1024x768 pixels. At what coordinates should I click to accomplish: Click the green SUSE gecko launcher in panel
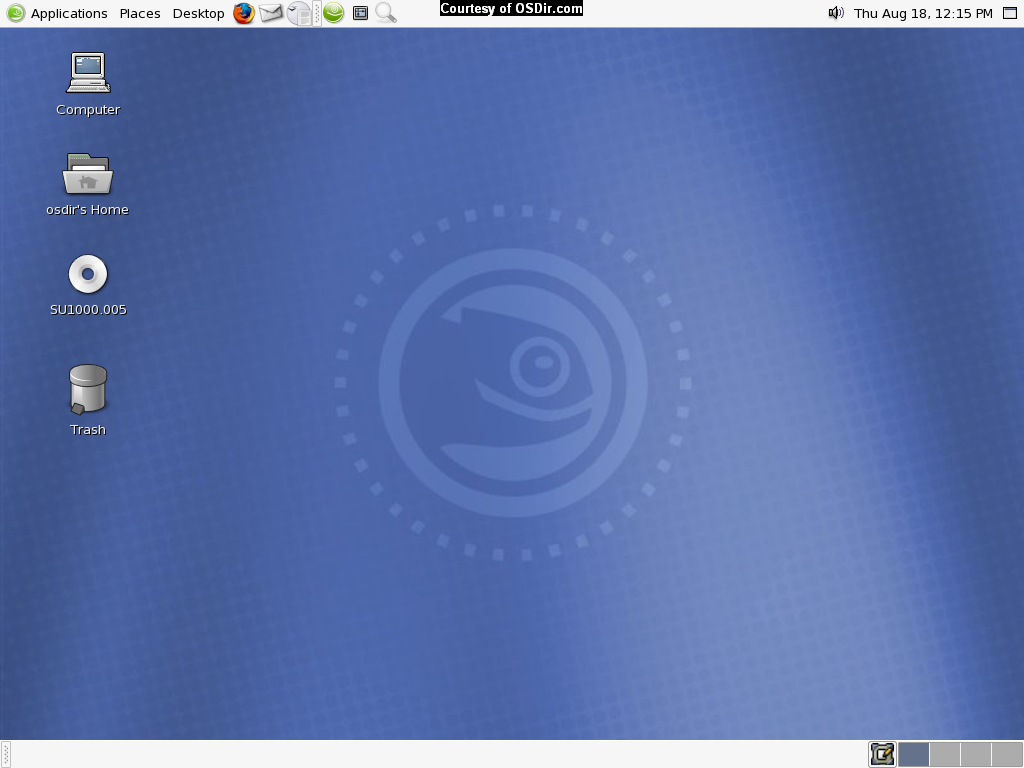[x=334, y=13]
